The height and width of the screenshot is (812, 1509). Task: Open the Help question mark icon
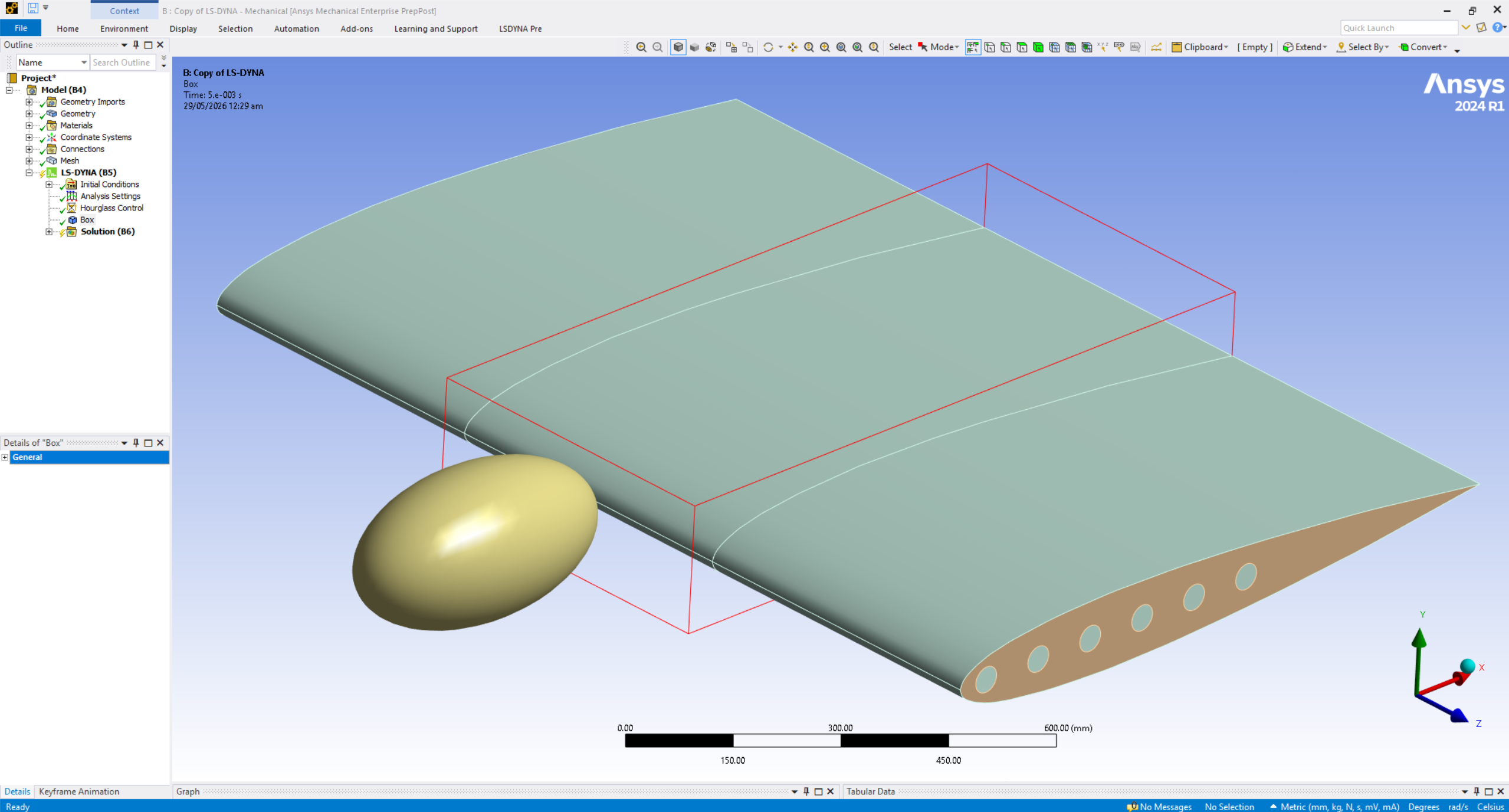[x=1498, y=28]
